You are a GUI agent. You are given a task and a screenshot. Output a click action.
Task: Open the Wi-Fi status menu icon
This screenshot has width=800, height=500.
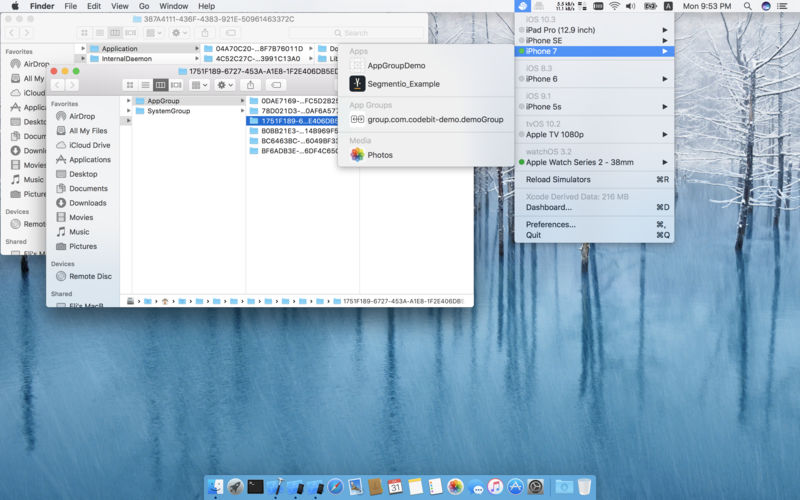(x=615, y=6)
